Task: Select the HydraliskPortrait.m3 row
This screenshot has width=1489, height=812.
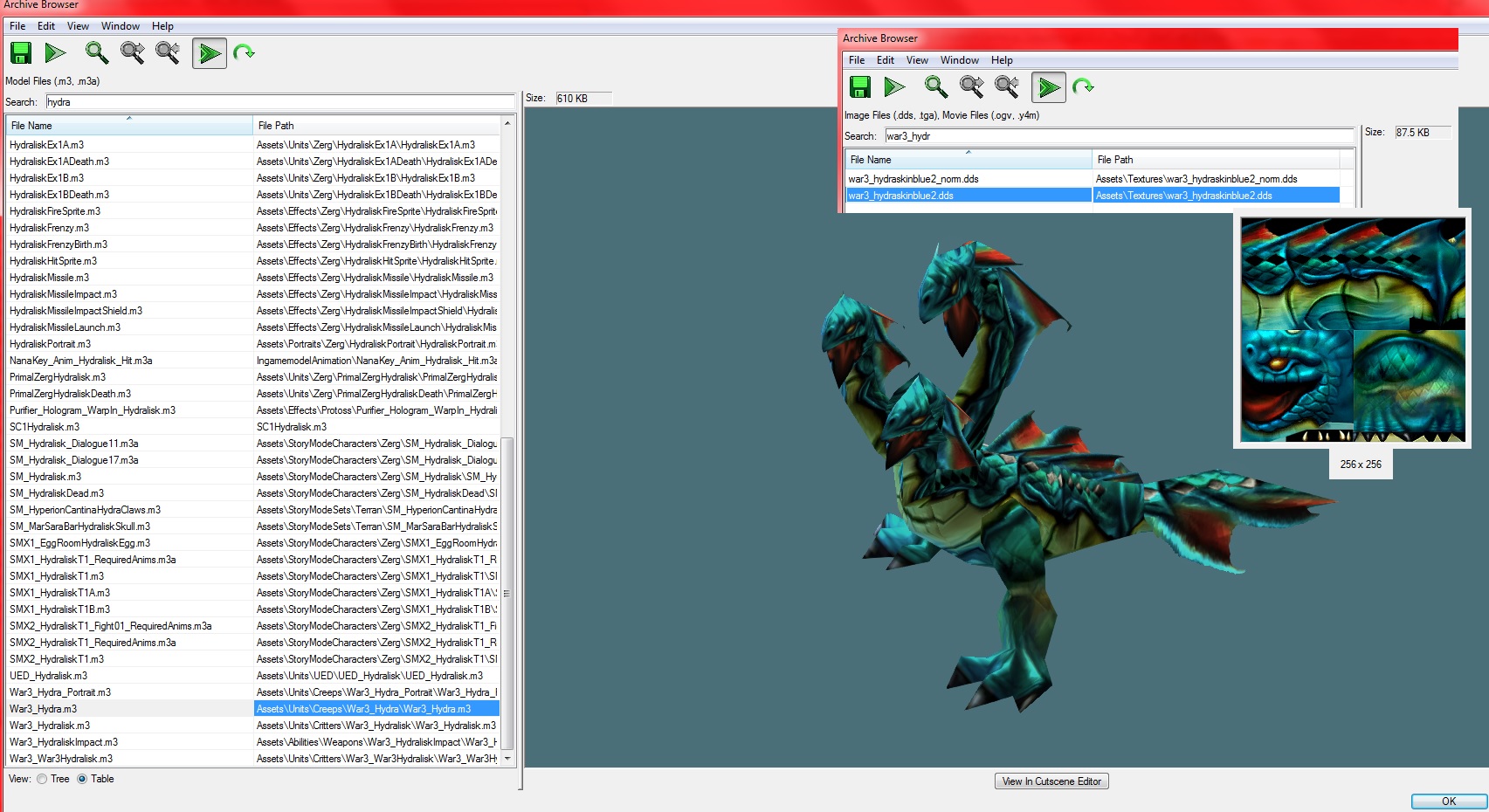Action: pyautogui.click(x=253, y=344)
